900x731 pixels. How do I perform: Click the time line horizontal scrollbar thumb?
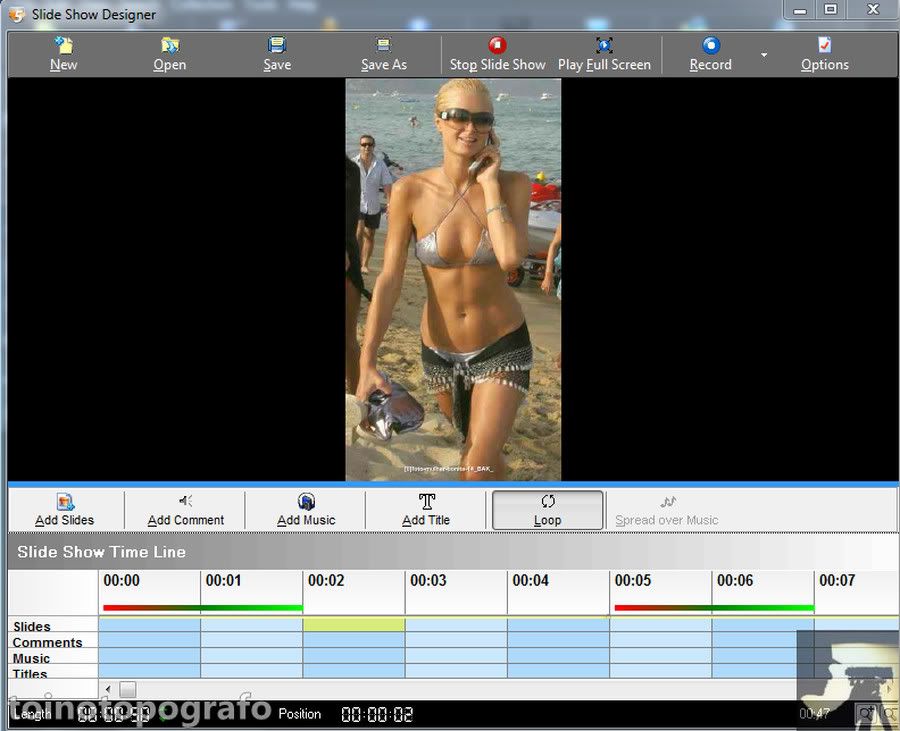(x=128, y=689)
